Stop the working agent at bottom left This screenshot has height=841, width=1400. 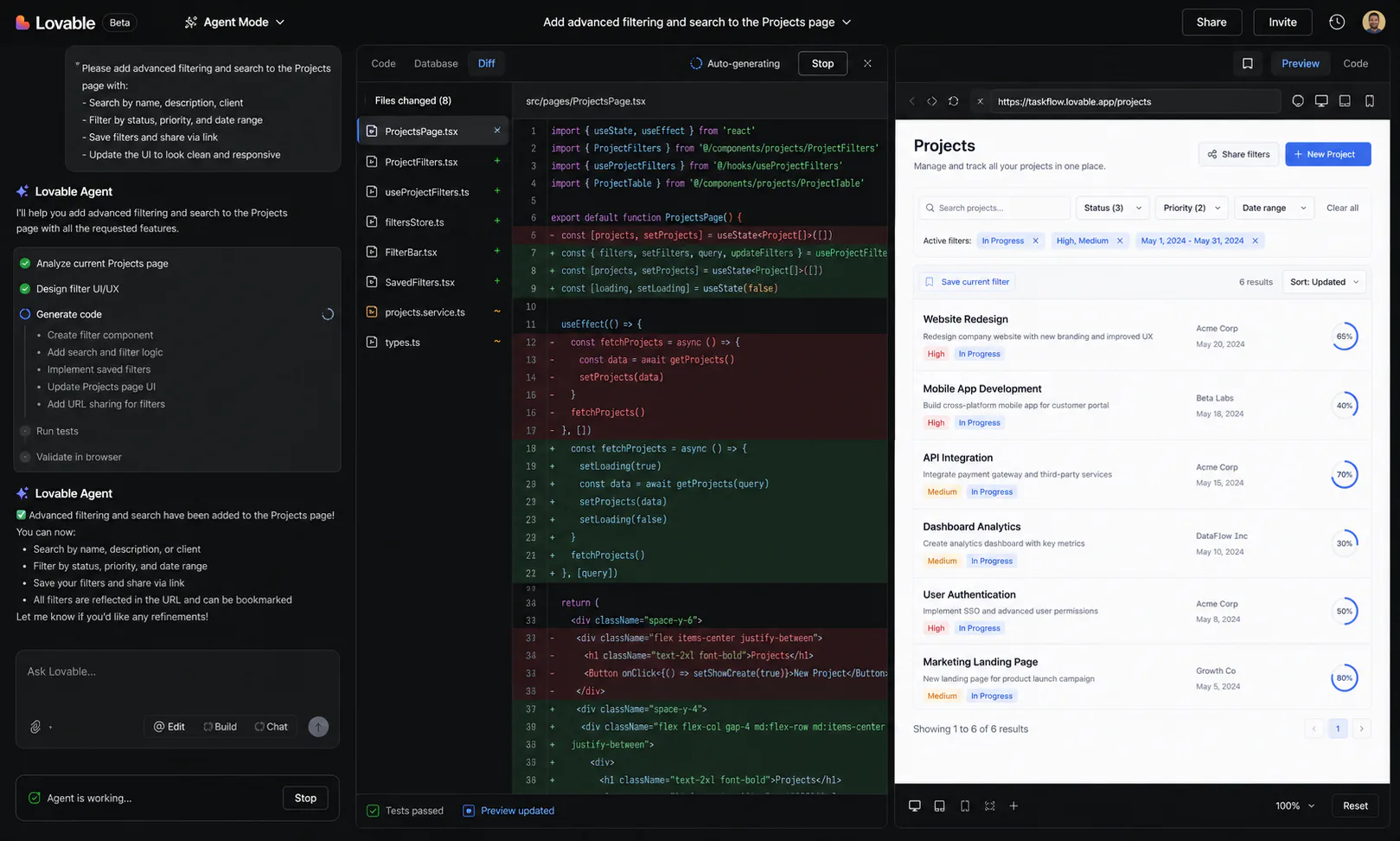(x=305, y=798)
